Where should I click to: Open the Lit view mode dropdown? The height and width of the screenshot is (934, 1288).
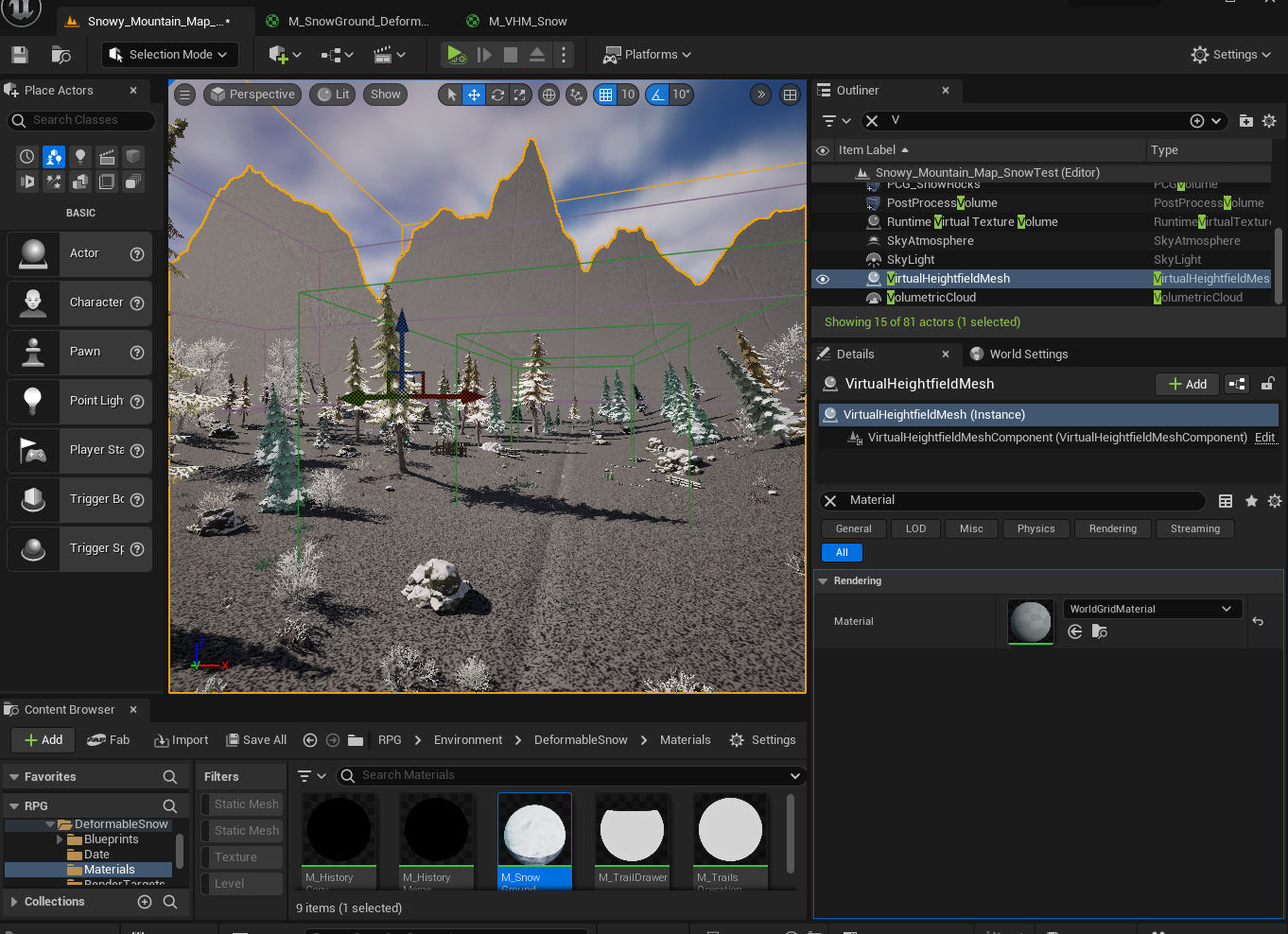coord(332,95)
